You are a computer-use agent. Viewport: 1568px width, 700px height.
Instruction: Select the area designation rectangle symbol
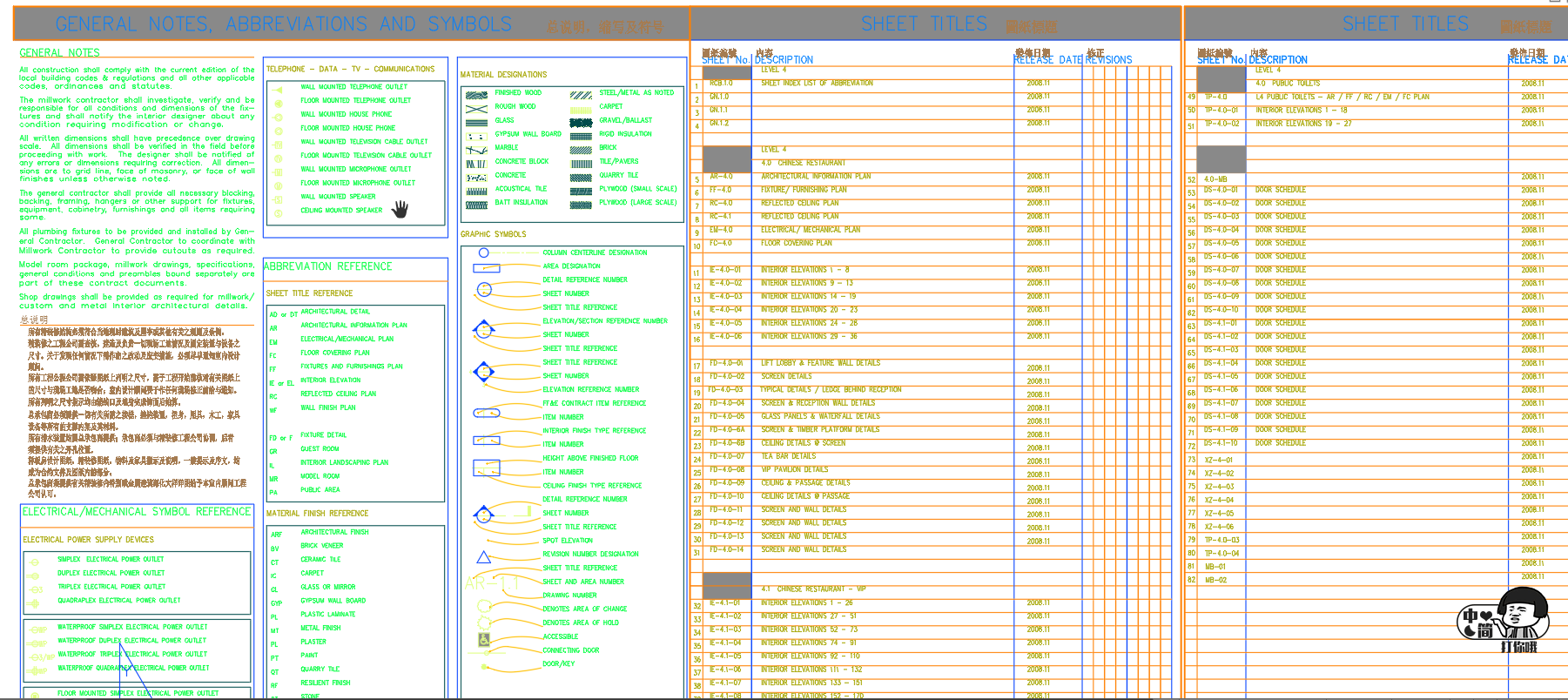pos(486,267)
